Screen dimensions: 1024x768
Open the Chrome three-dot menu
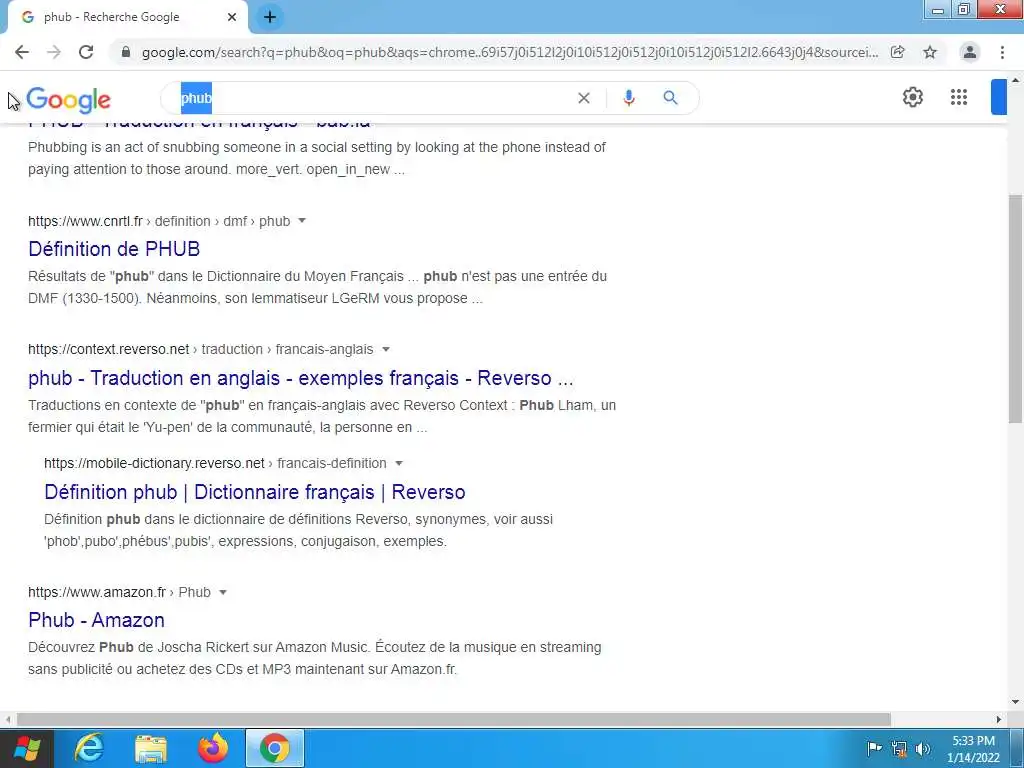coord(1002,52)
